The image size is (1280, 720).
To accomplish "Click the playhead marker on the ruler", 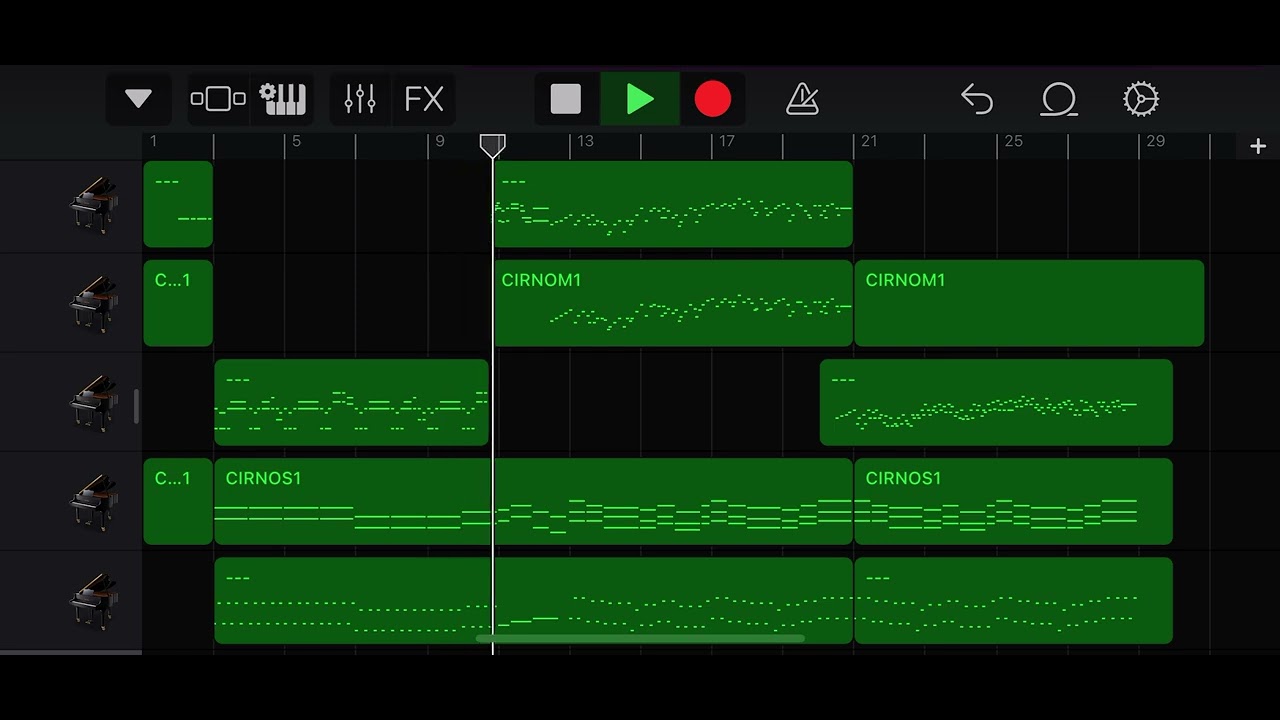I will point(492,146).
